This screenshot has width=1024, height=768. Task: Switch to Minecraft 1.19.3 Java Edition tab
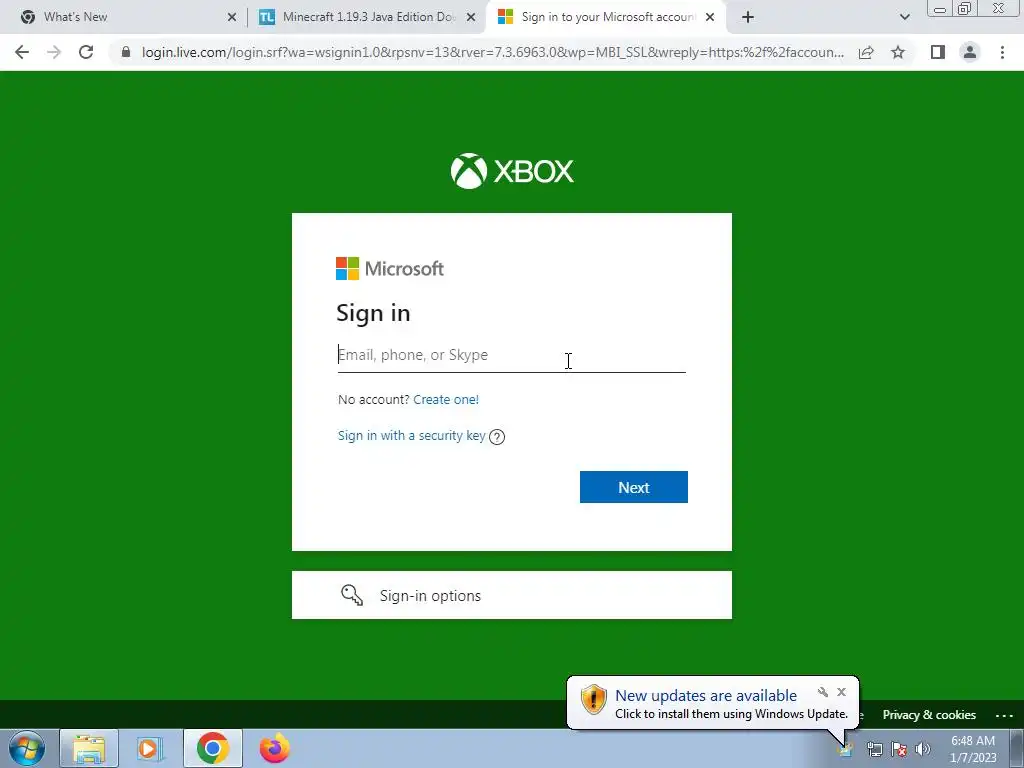tap(369, 17)
